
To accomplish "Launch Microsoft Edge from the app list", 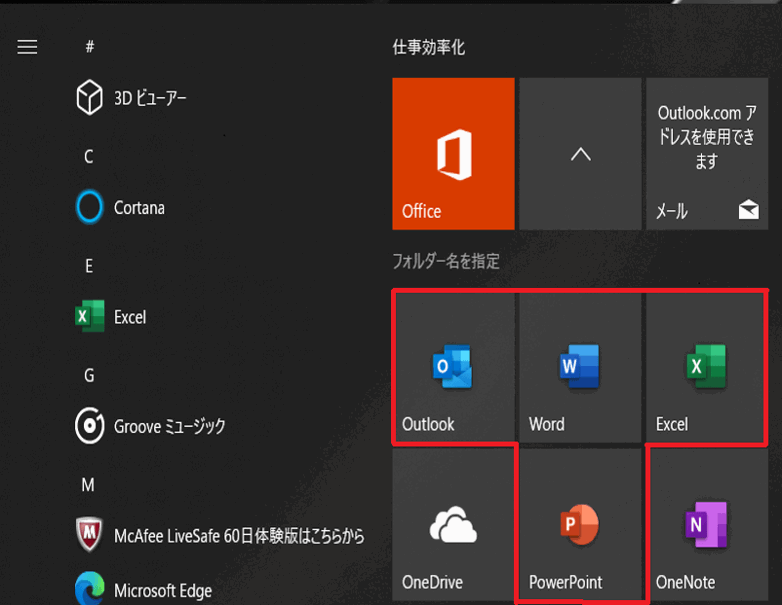I will click(143, 590).
